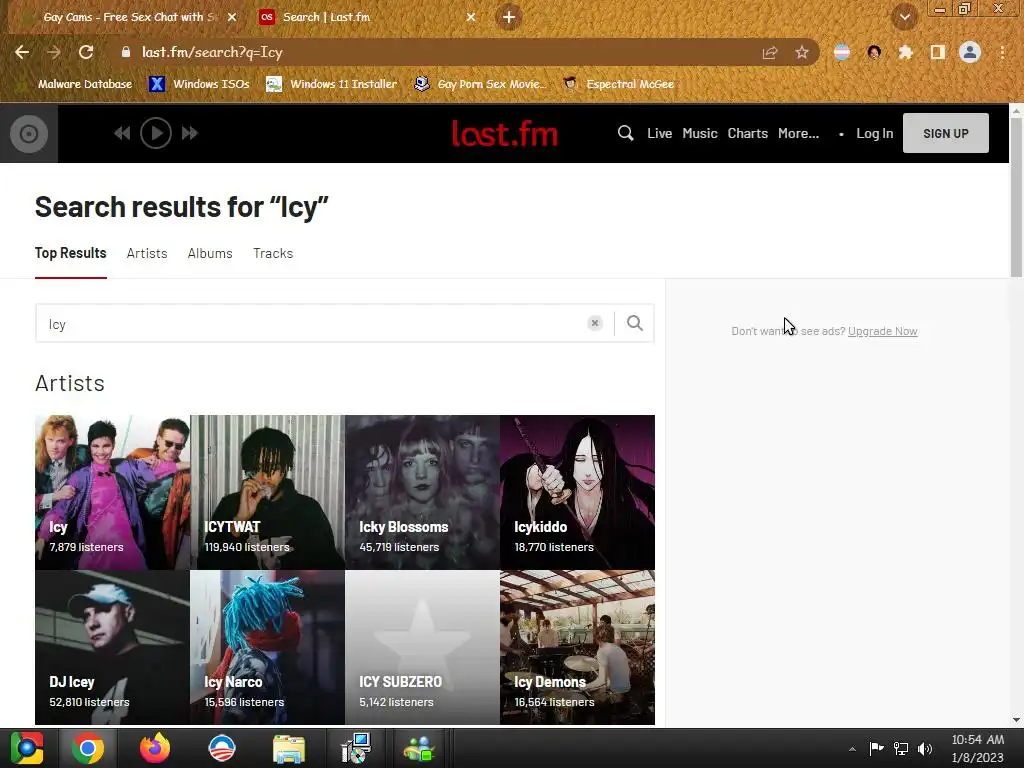
Task: Open the file explorer folder in taskbar
Action: pos(289,748)
